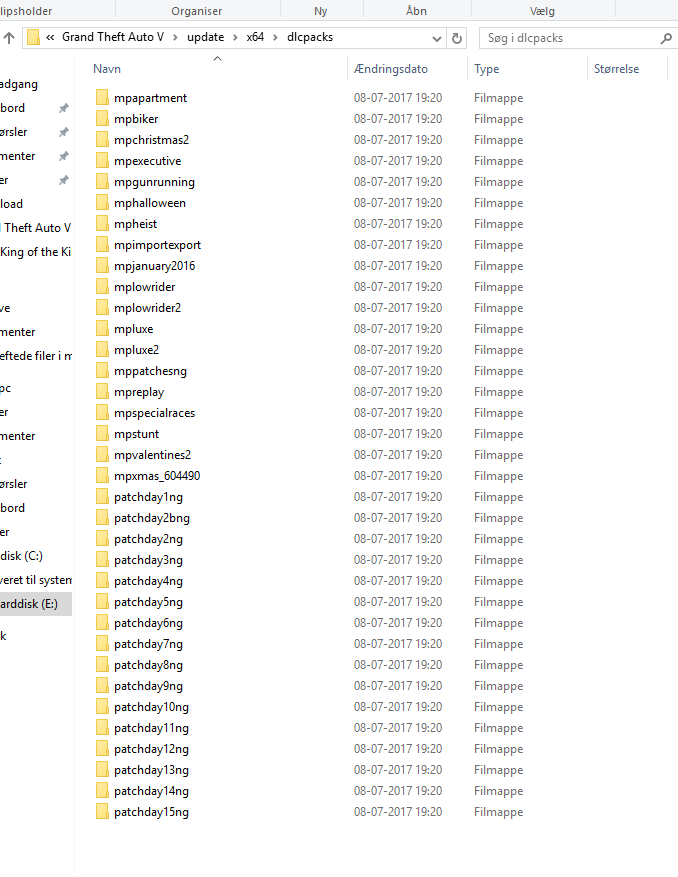Select mphalloween folder icon
Screen dimensions: 678x877
[102, 202]
